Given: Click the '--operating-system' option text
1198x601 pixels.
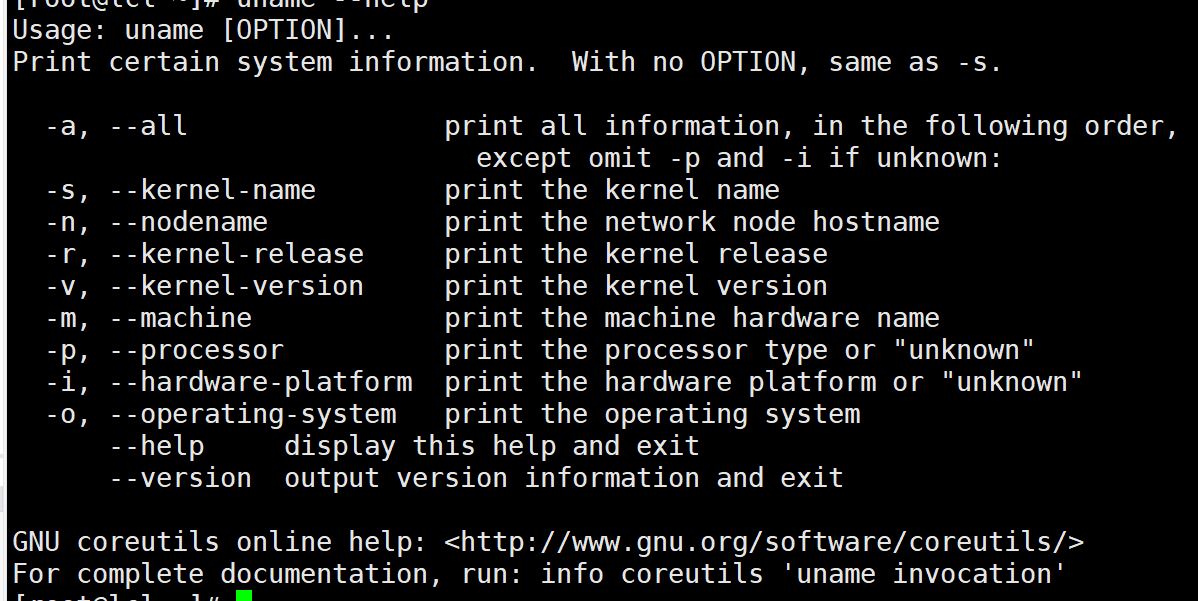Looking at the screenshot, I should (253, 415).
